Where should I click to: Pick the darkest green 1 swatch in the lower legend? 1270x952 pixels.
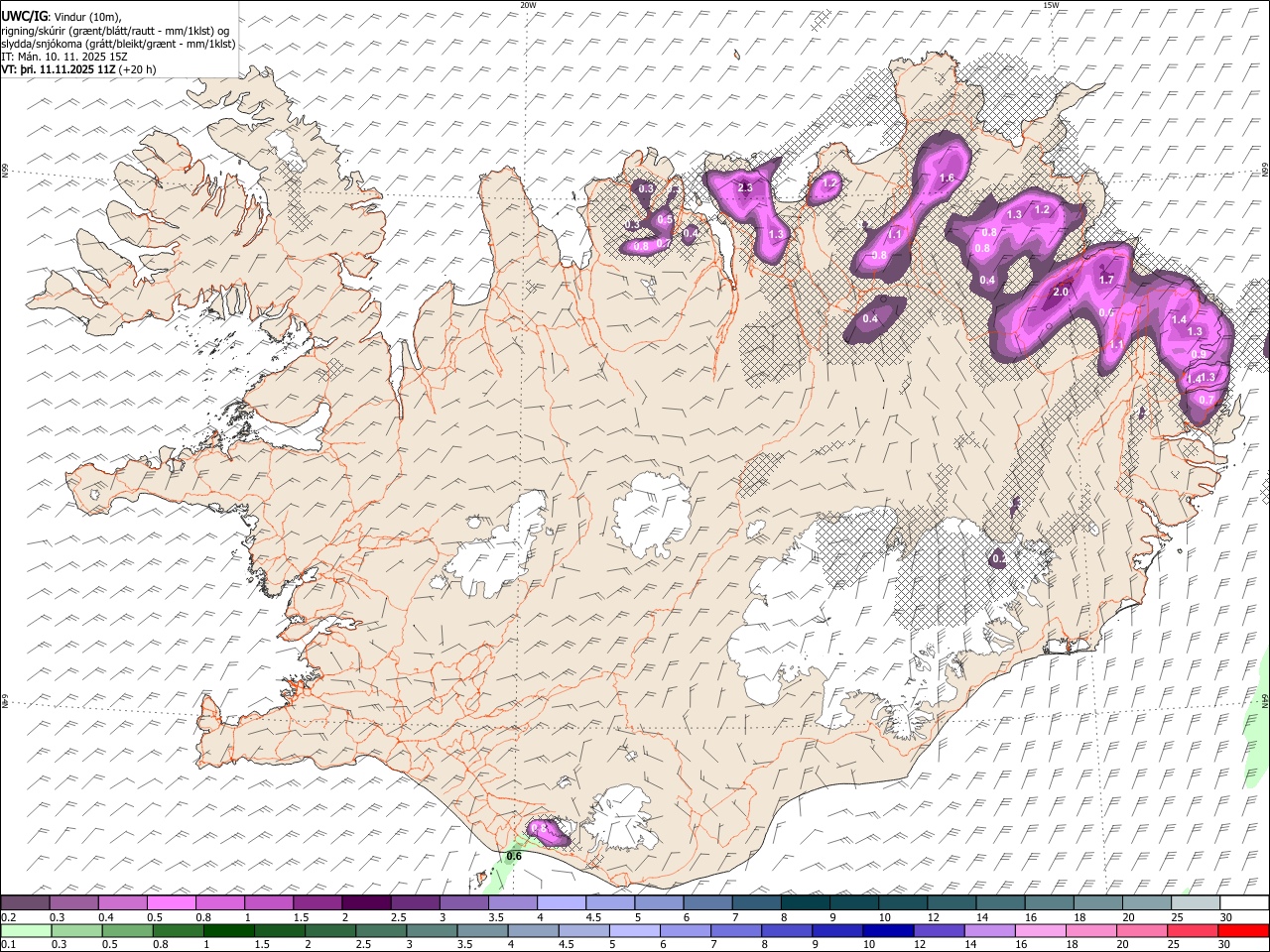point(228,931)
